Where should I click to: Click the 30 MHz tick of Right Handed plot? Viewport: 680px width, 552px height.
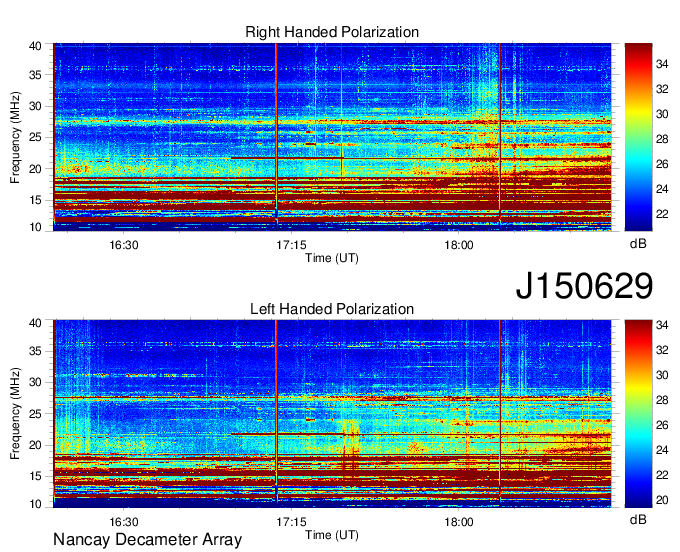[x=35, y=106]
